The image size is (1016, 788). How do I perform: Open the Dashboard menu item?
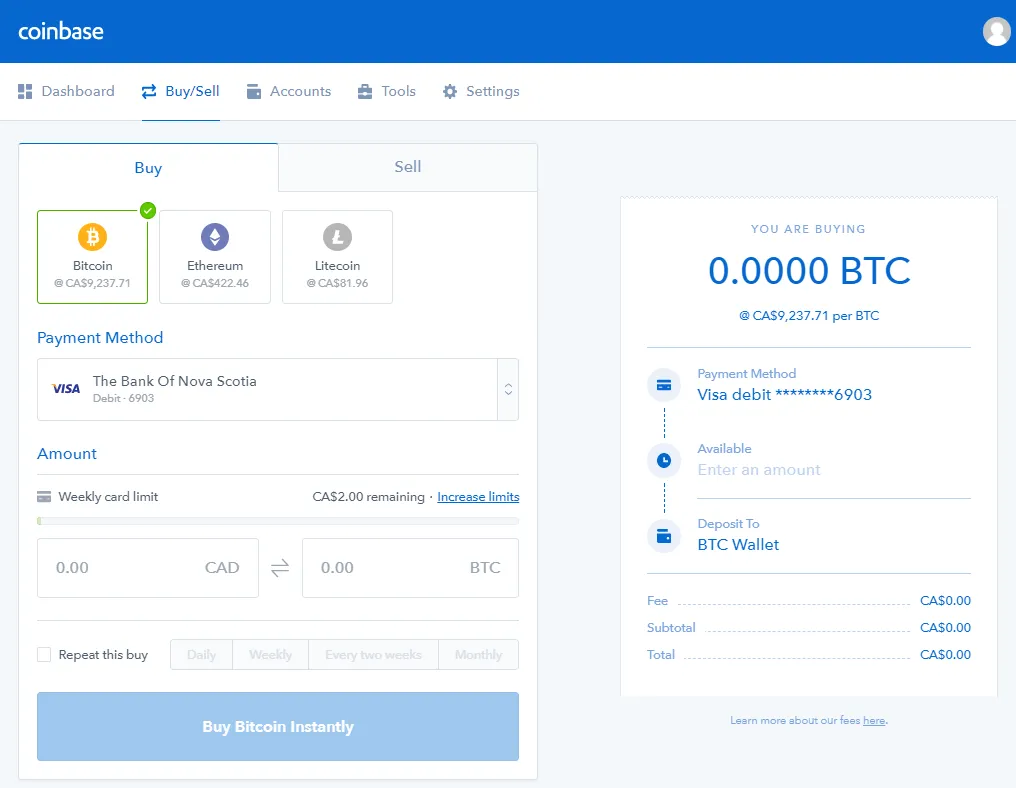[x=66, y=91]
